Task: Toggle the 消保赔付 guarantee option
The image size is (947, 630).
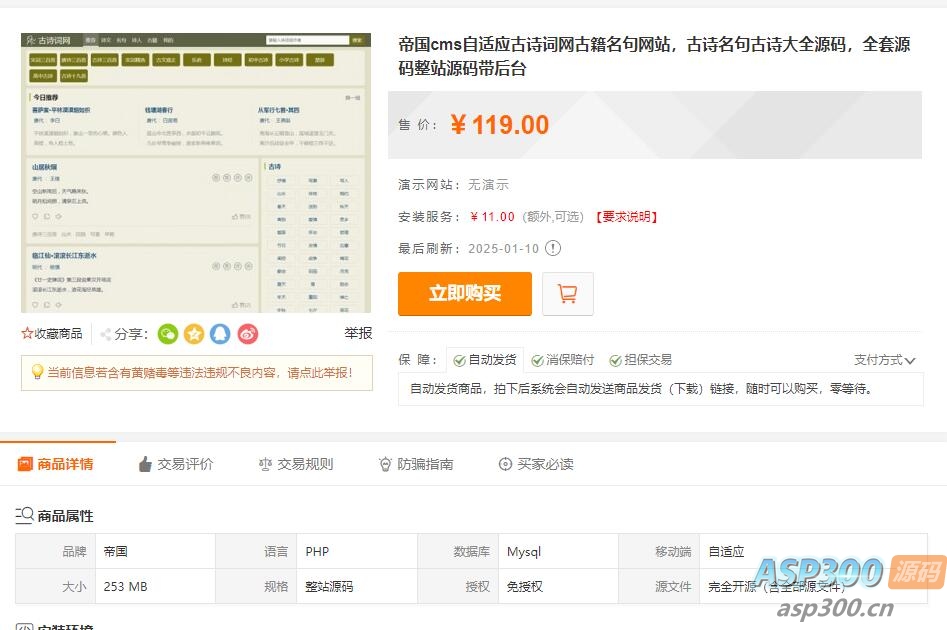Action: (537, 357)
